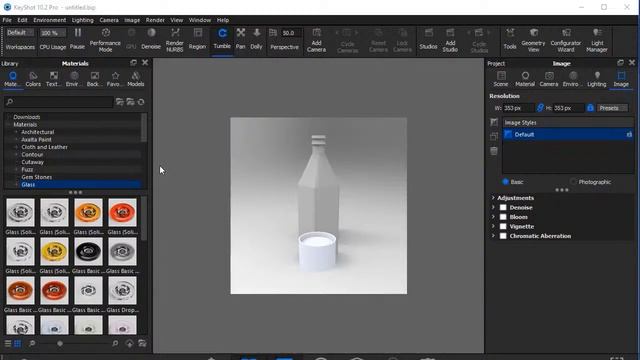The height and width of the screenshot is (360, 640).
Task: Select the Pan camera tool
Action: click(241, 39)
